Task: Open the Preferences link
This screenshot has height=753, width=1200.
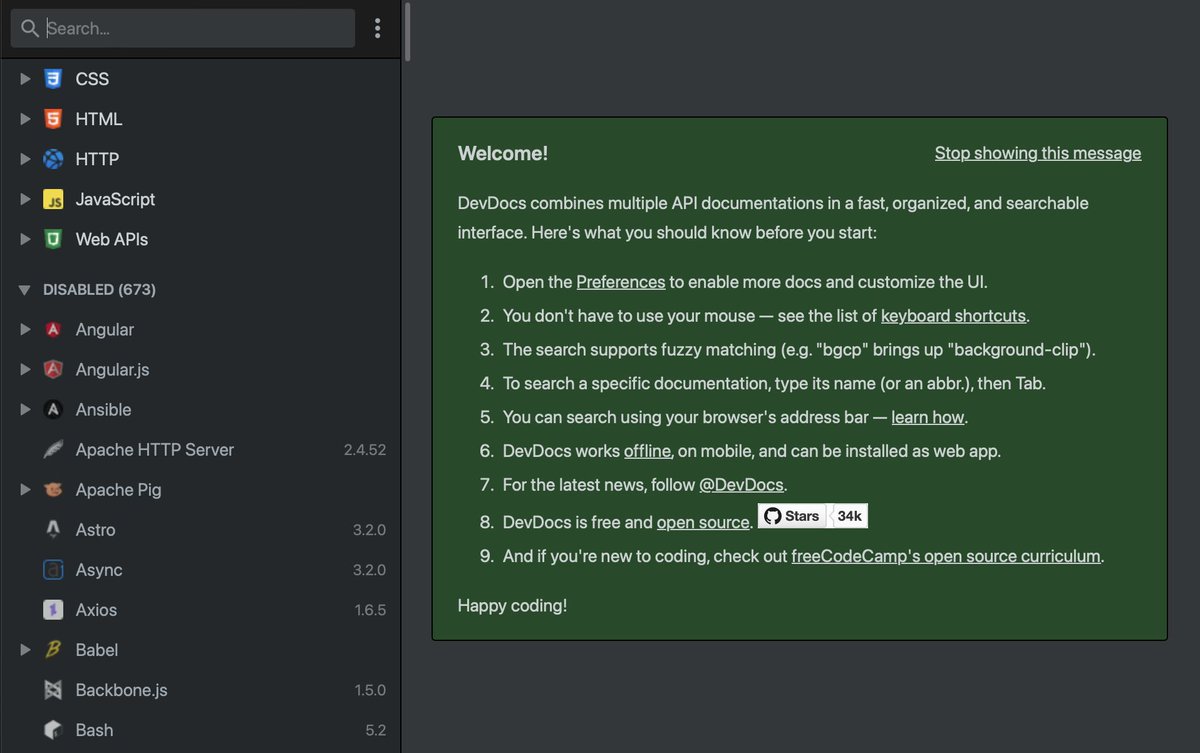Action: point(621,282)
